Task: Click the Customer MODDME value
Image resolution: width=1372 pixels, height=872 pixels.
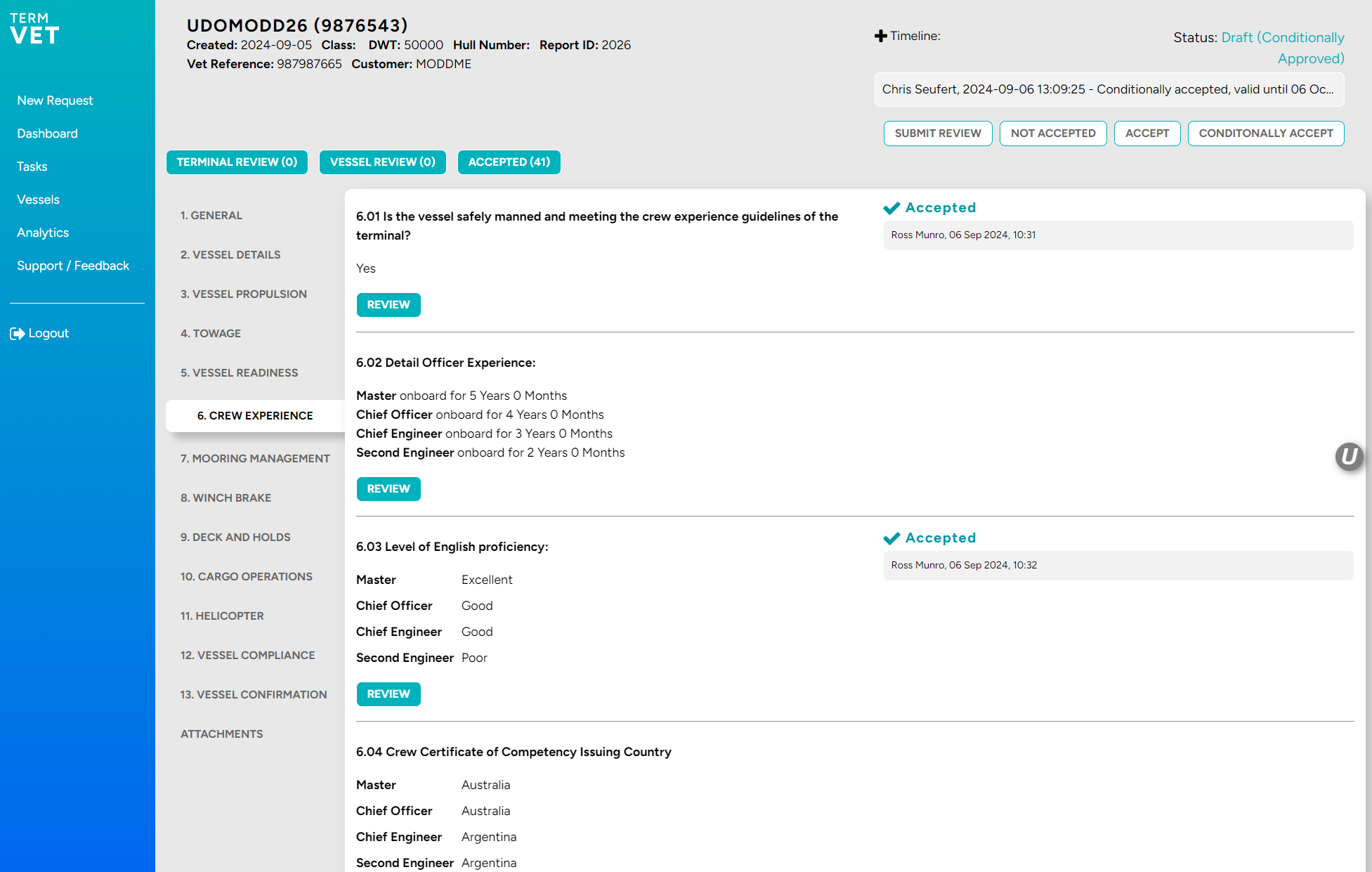Action: (443, 64)
